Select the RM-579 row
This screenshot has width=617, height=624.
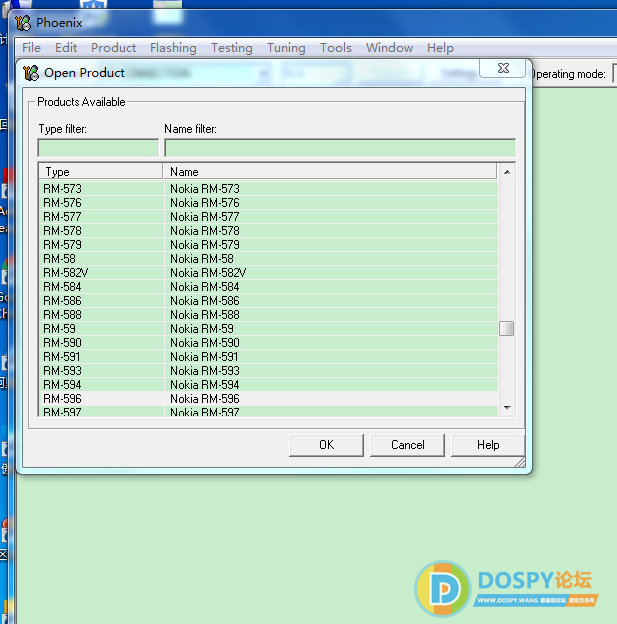(268, 244)
